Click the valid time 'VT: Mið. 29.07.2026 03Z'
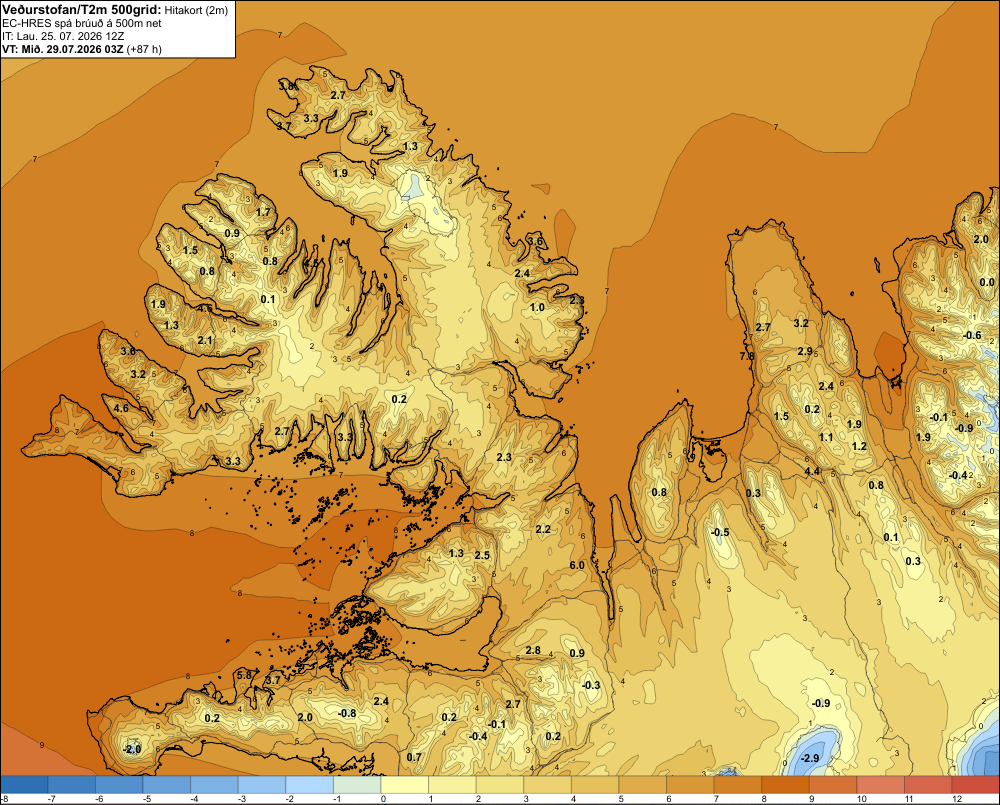Screen dimensions: 1000x805 click(62, 49)
